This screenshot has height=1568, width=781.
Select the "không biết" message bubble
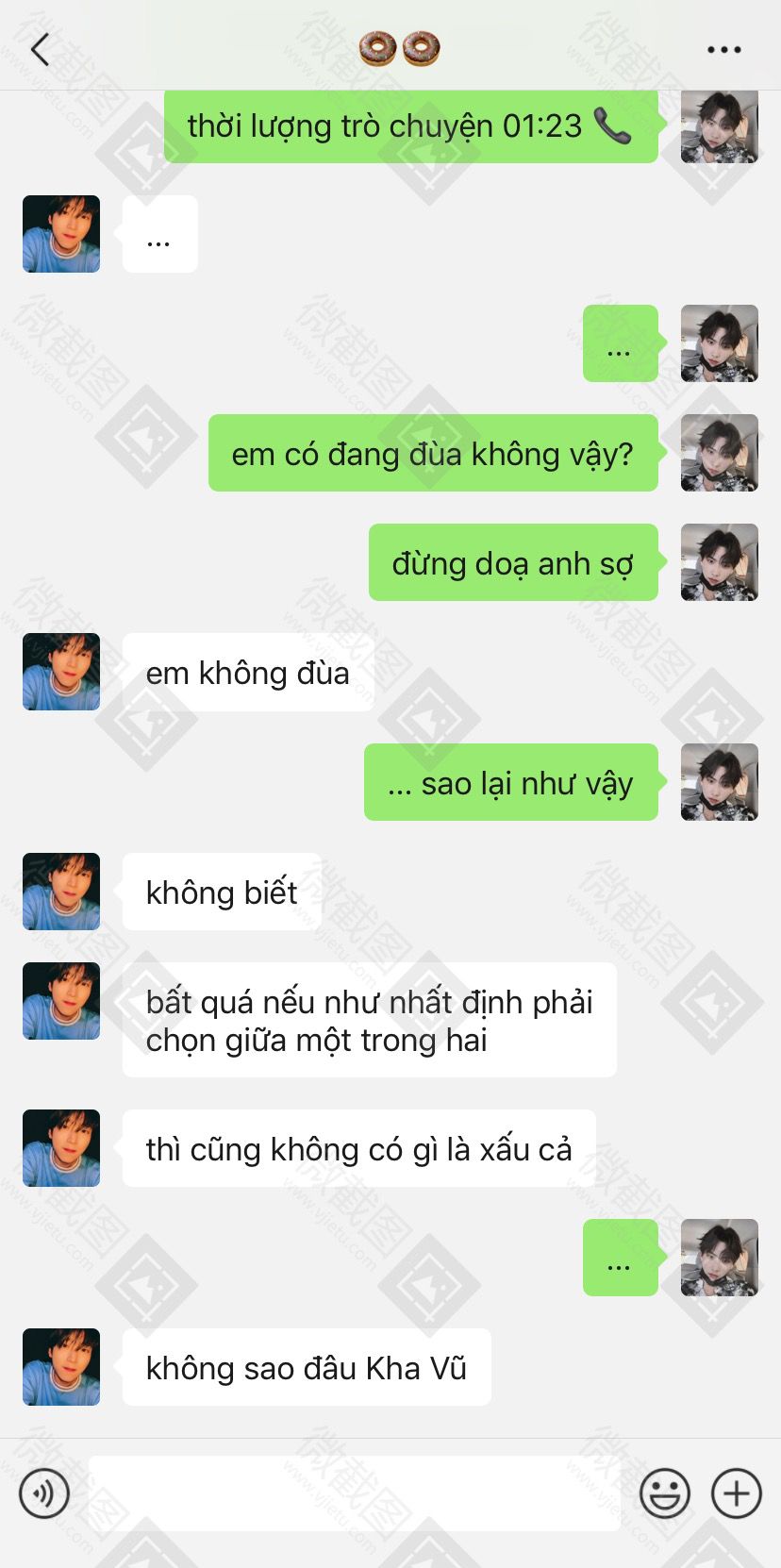pyautogui.click(x=222, y=892)
